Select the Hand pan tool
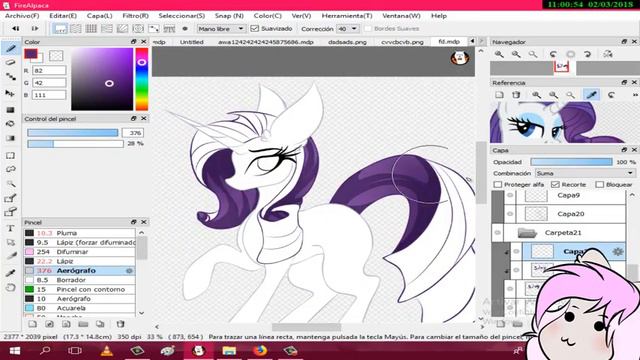Image resolution: width=640 pixels, height=360 pixels. point(11,287)
